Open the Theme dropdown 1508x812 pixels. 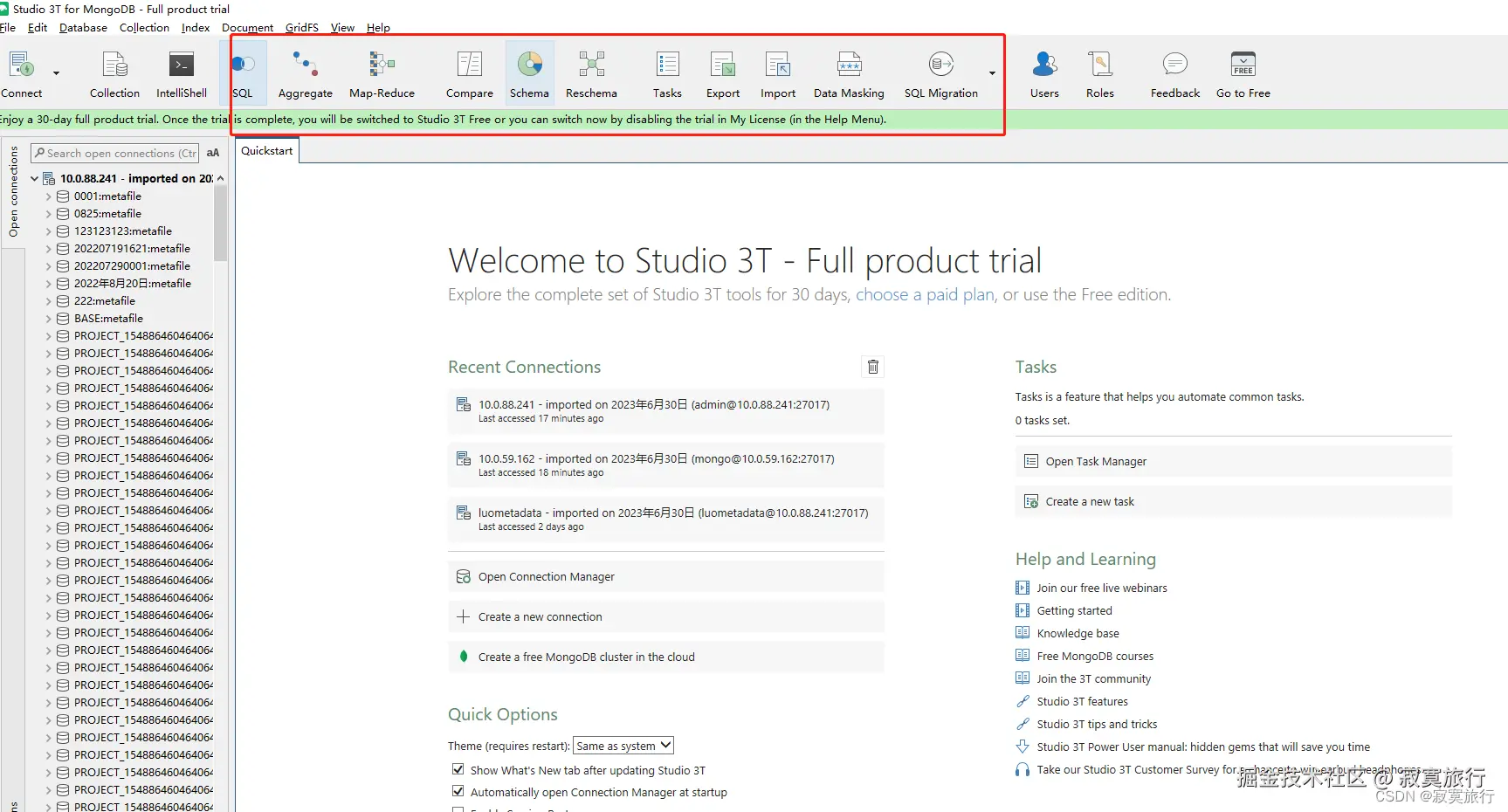pos(623,746)
